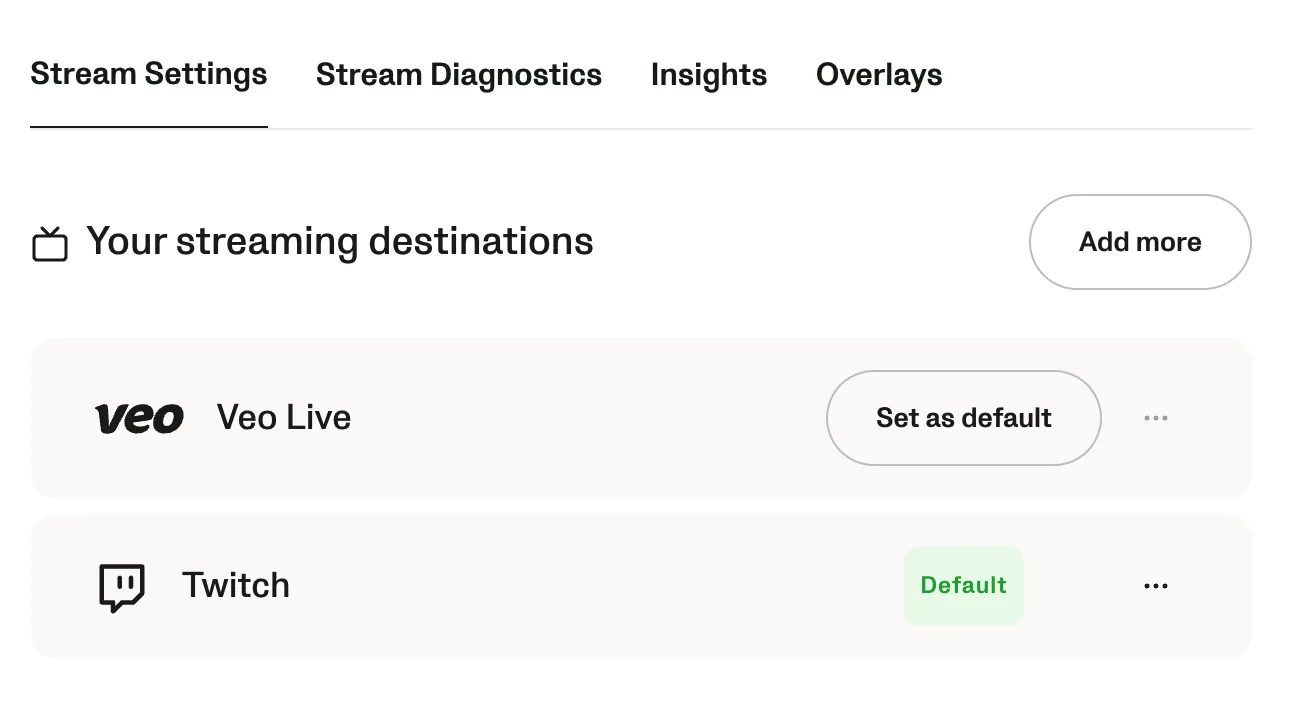Click the Veo brand logo

point(139,418)
